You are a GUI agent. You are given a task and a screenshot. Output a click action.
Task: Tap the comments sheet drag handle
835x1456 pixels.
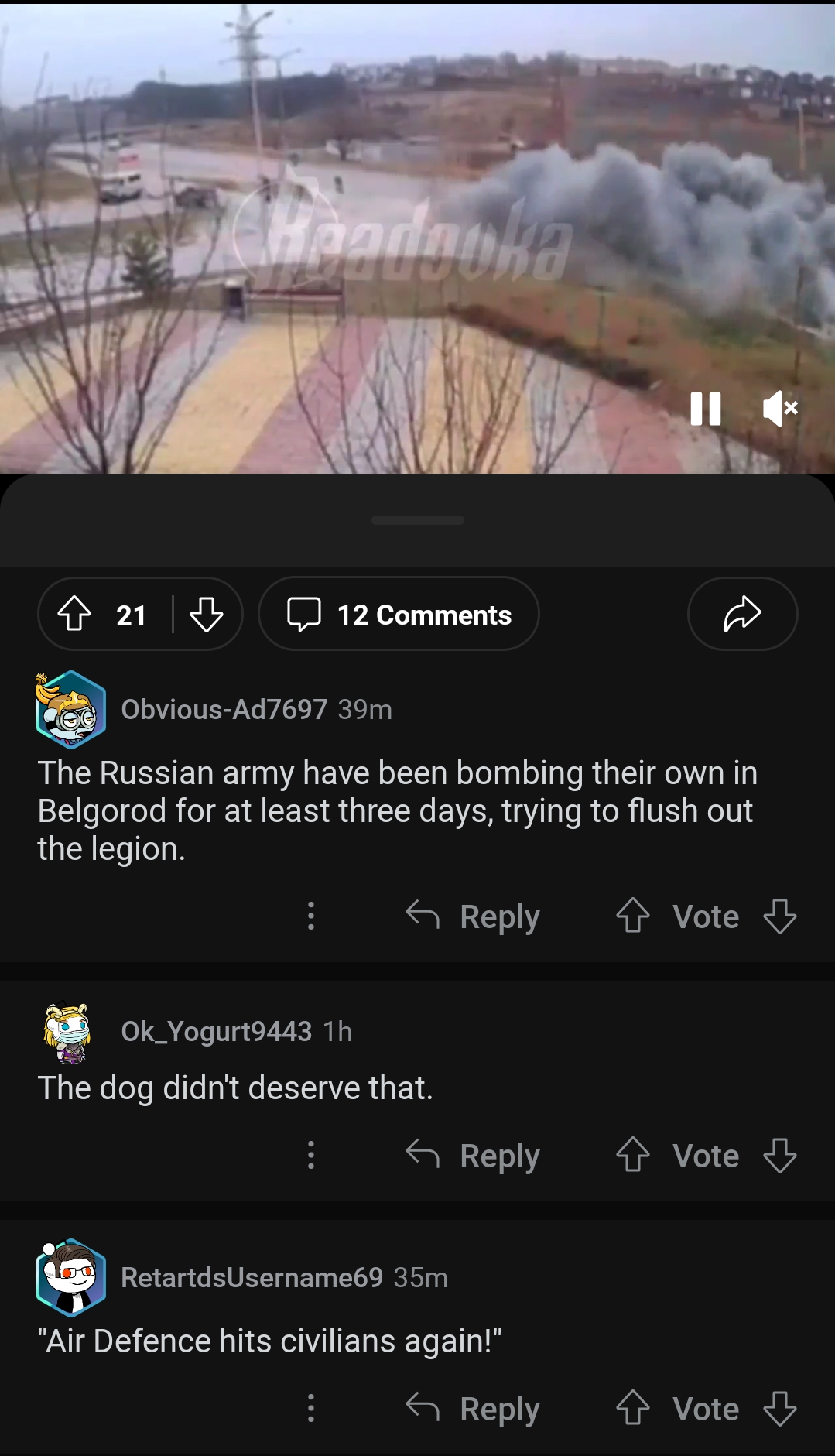click(418, 520)
